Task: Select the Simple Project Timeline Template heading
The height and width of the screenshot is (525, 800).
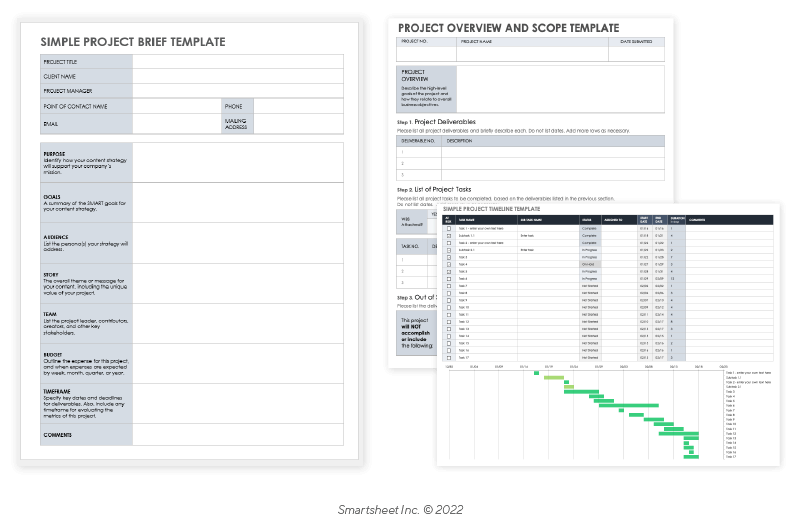Action: pyautogui.click(x=500, y=208)
